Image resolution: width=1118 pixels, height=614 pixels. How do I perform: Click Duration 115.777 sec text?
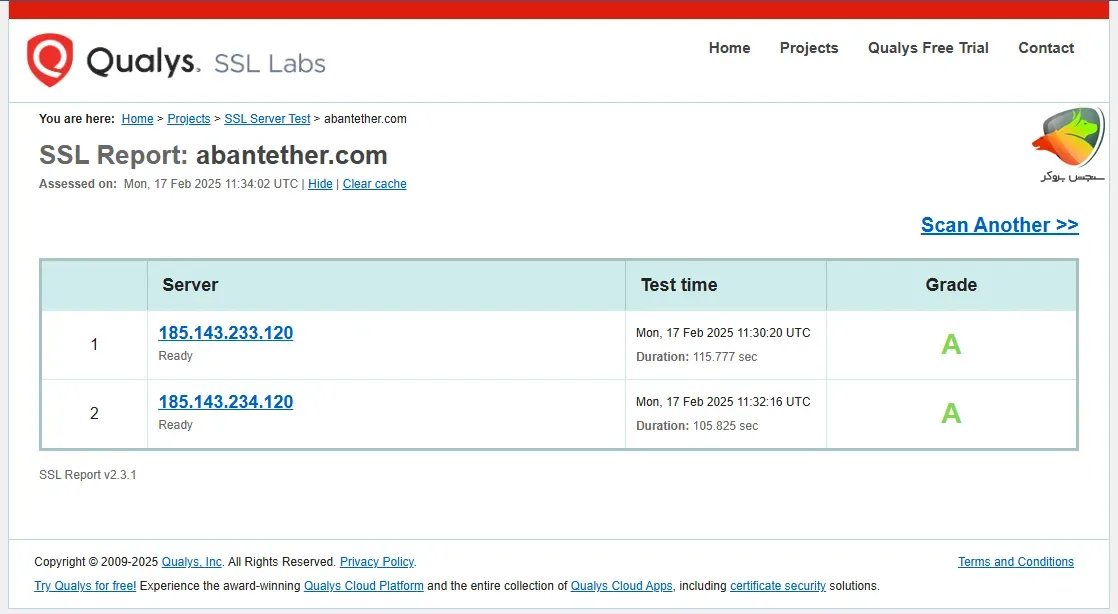click(x=697, y=357)
